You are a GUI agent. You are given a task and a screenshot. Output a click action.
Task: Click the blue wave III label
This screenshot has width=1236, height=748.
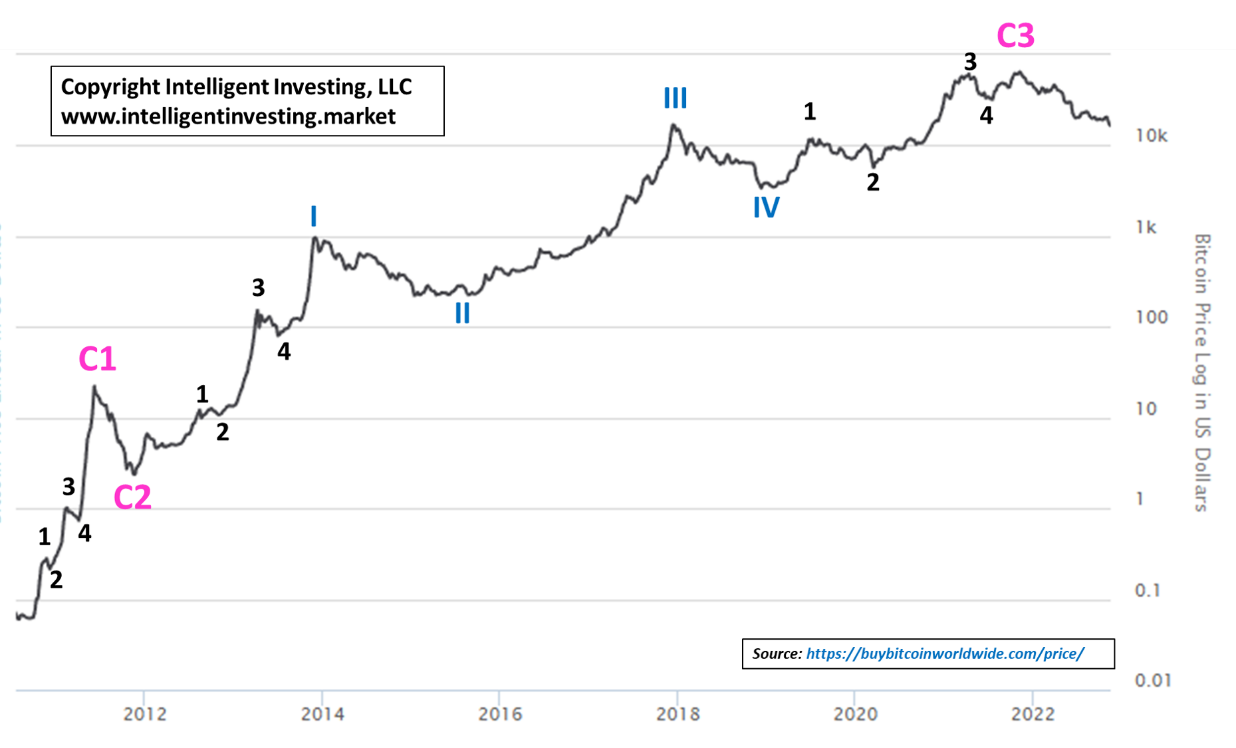(x=675, y=98)
